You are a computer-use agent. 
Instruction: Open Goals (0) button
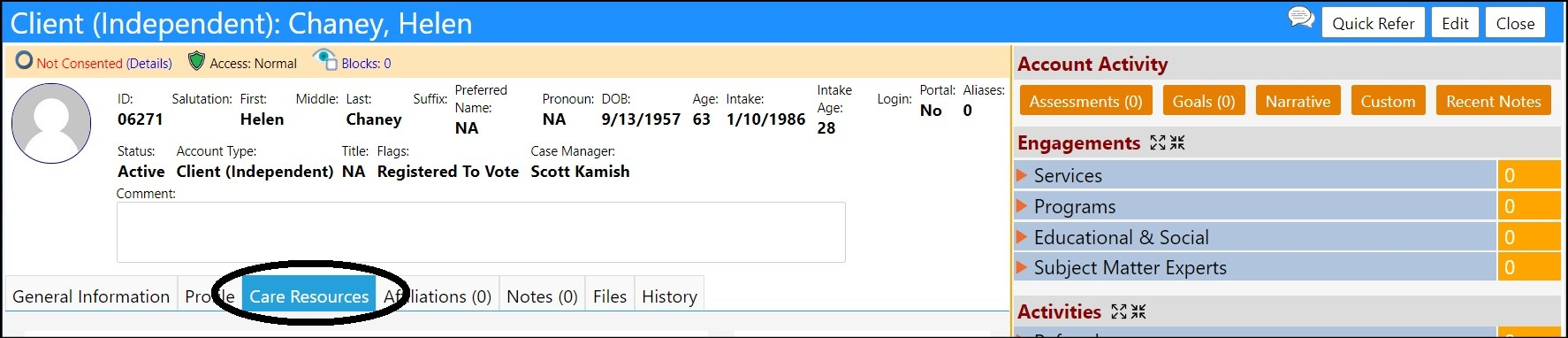coord(1203,101)
